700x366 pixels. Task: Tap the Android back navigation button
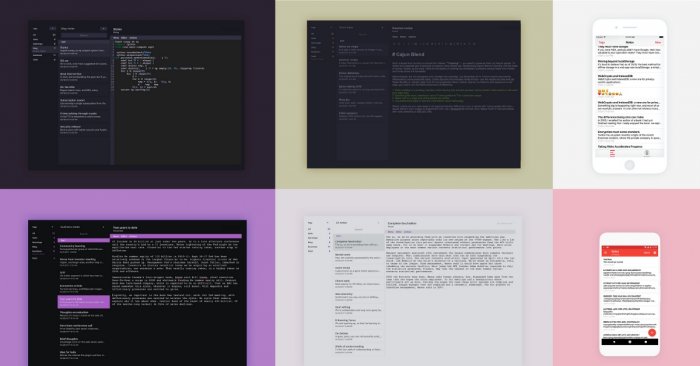pos(615,342)
